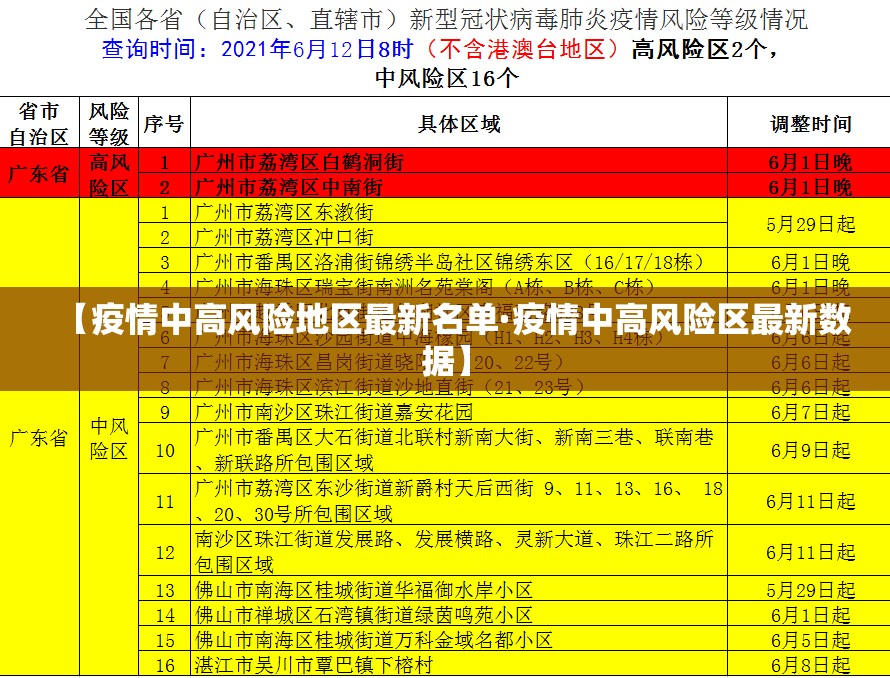Select 6月11日起 in the 发展路 row
This screenshot has width=890, height=678.
pyautogui.click(x=811, y=552)
